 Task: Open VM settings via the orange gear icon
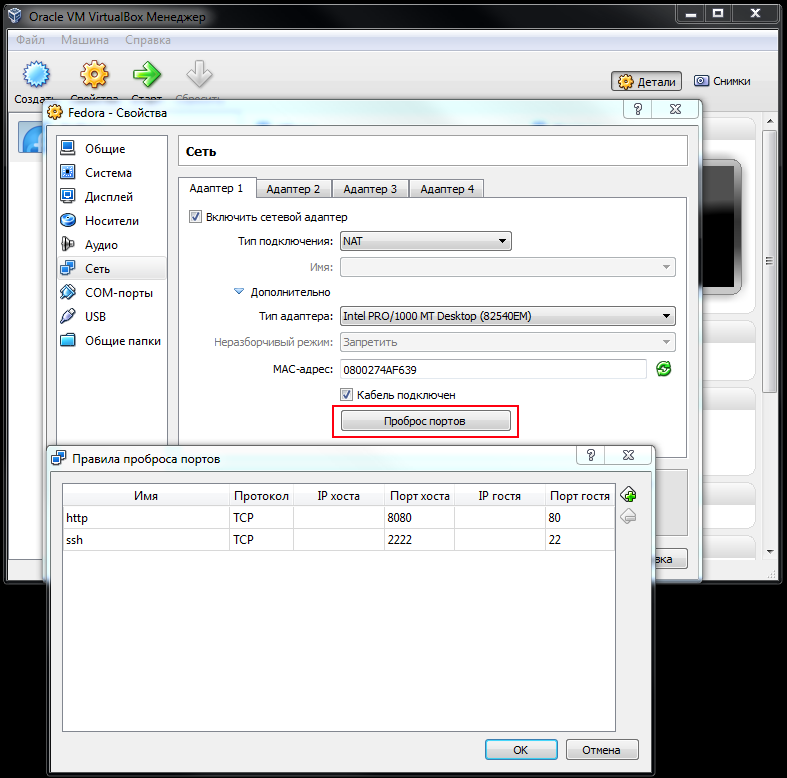point(94,74)
